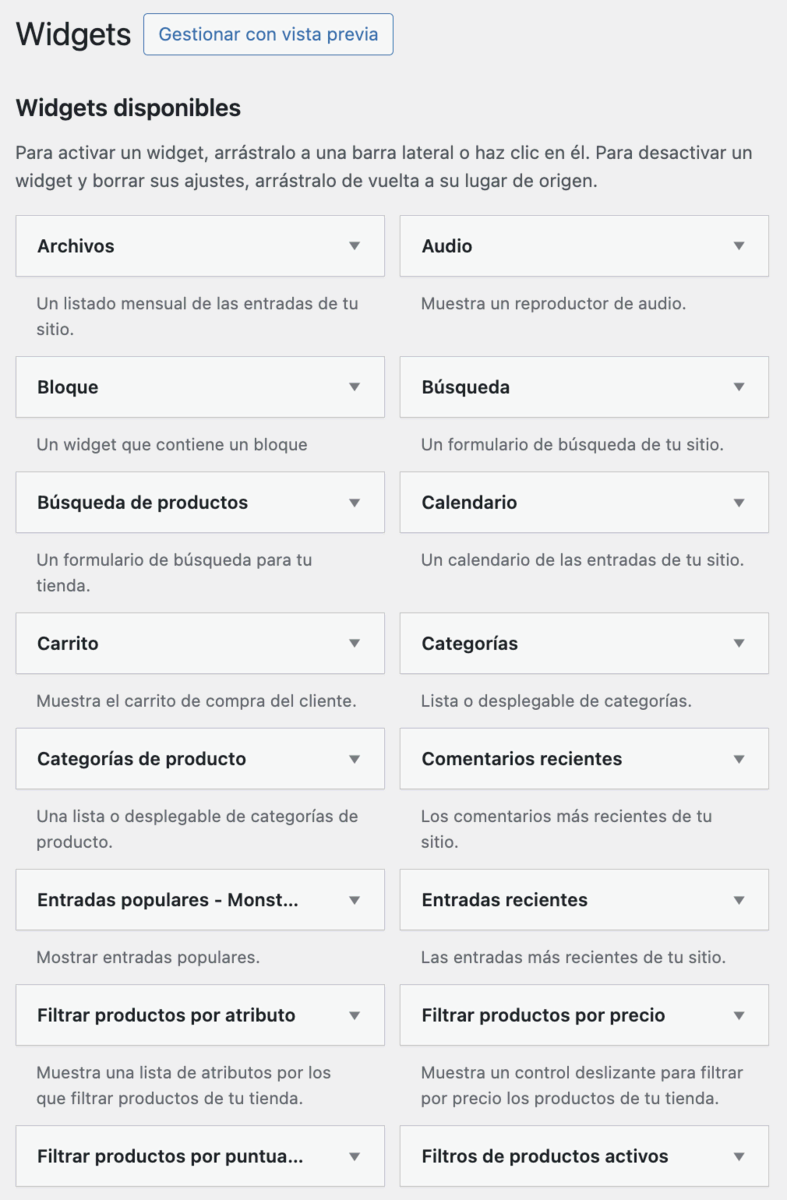Expand the Archivos widget arrow

(354, 246)
